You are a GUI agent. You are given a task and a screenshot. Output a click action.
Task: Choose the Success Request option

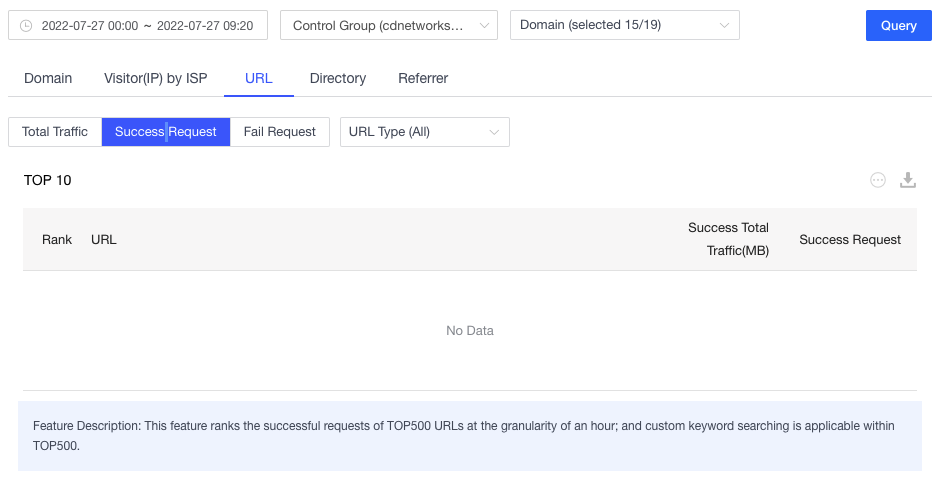point(166,132)
